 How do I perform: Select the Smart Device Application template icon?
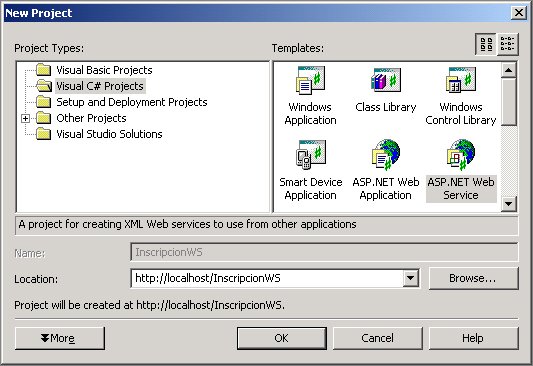pos(310,155)
